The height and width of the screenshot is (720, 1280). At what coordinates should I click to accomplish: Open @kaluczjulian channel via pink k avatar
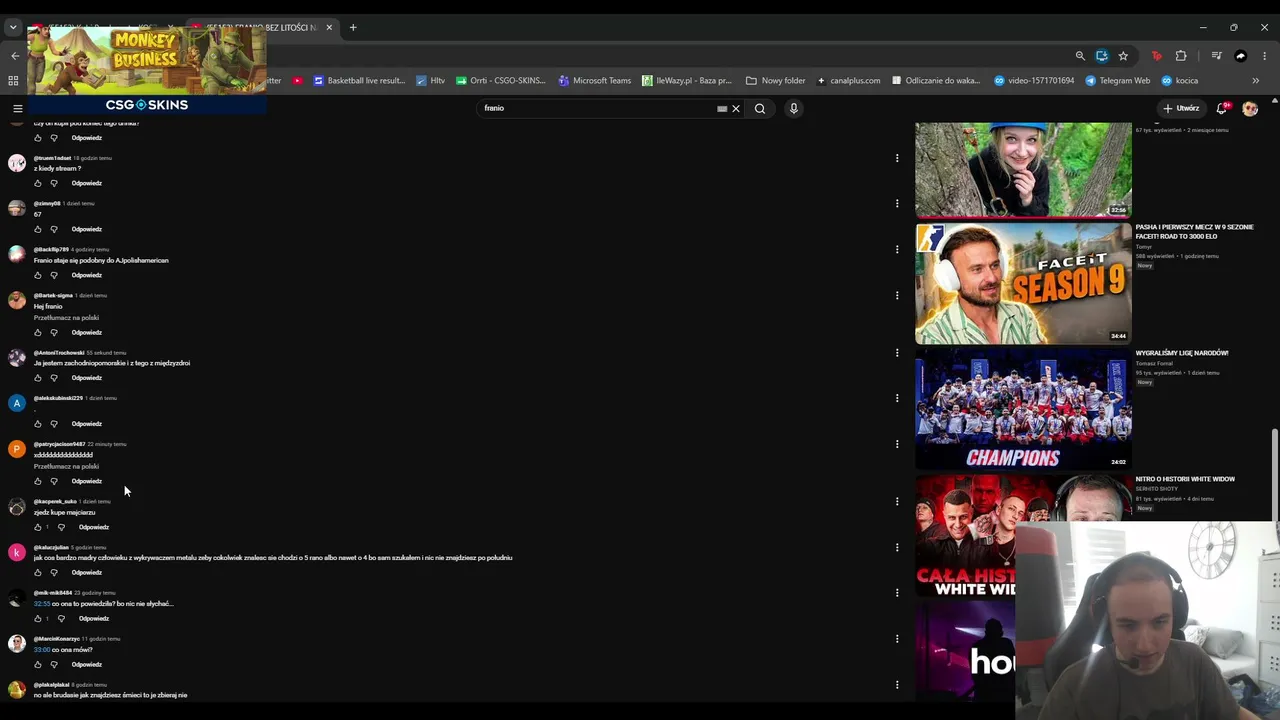[x=17, y=552]
